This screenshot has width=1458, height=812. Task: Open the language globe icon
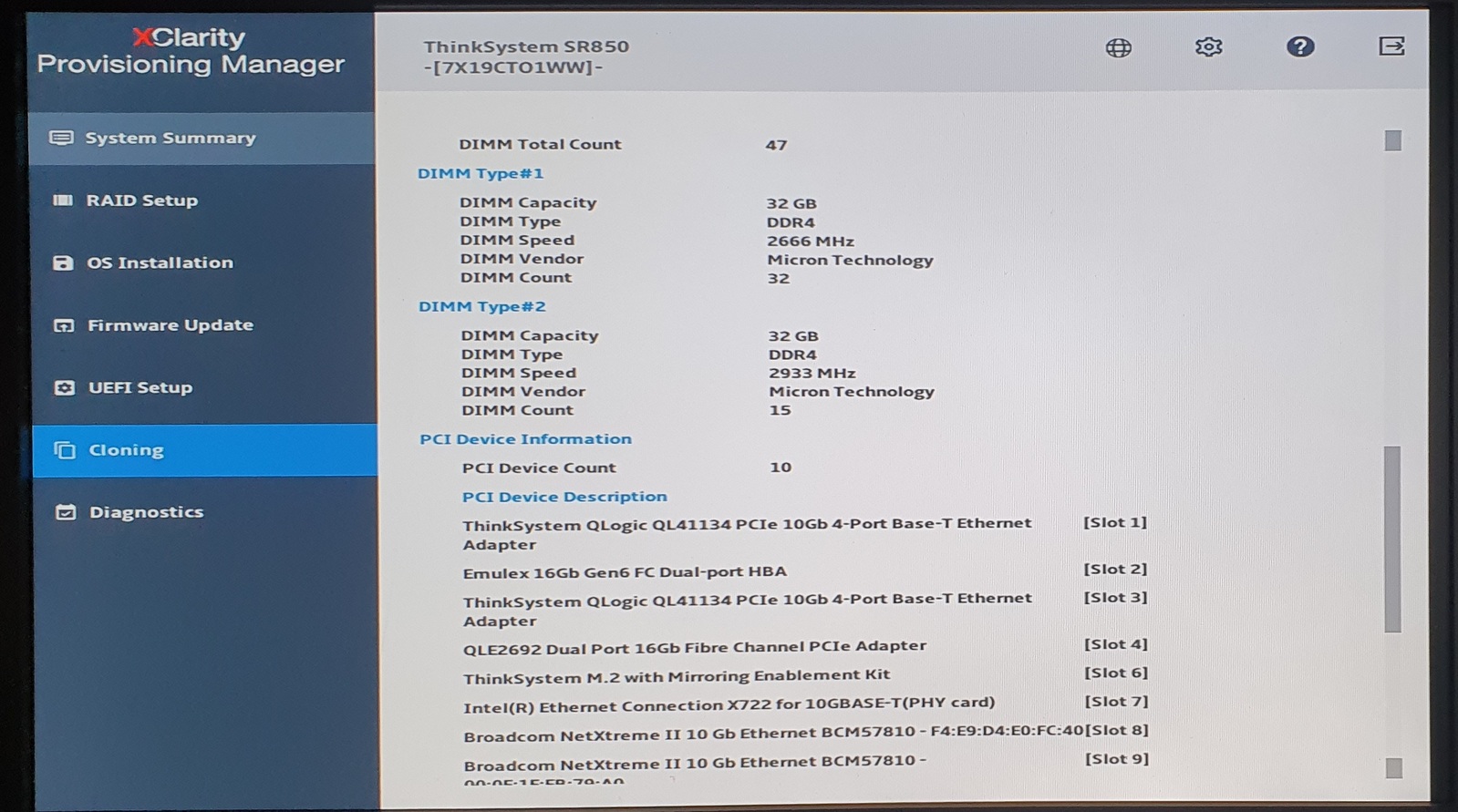(1119, 47)
